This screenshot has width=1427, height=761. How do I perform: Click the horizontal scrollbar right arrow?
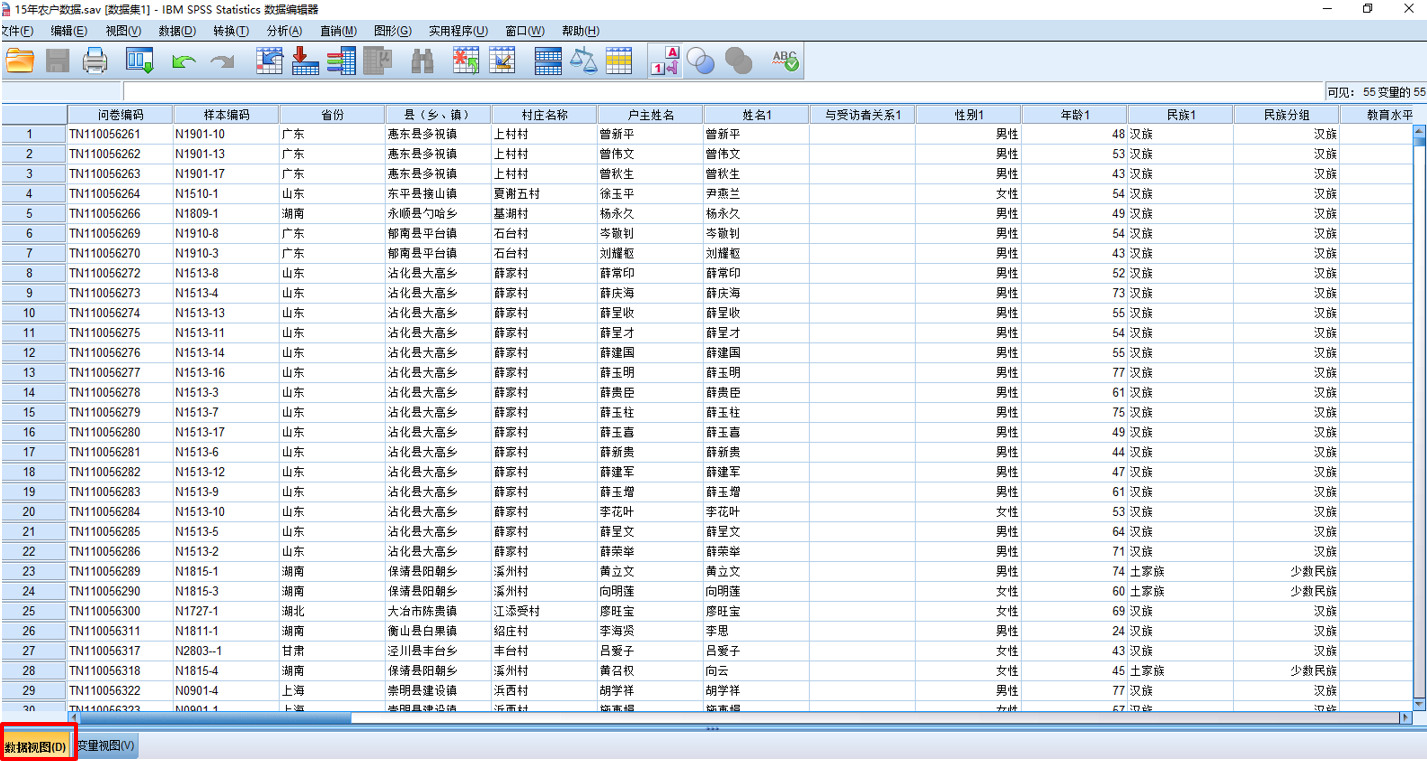click(x=1406, y=717)
